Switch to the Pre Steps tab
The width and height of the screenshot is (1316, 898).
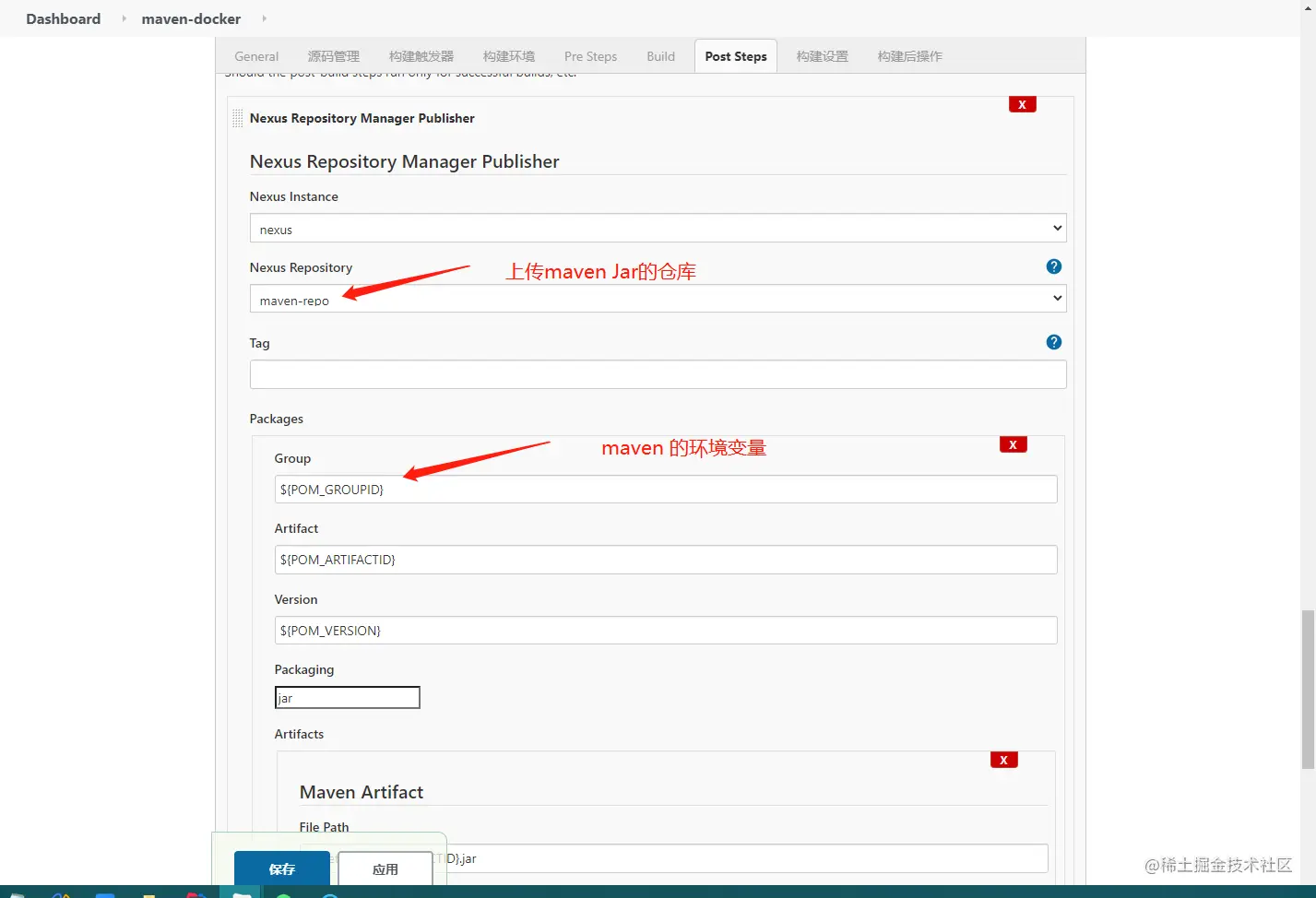590,56
